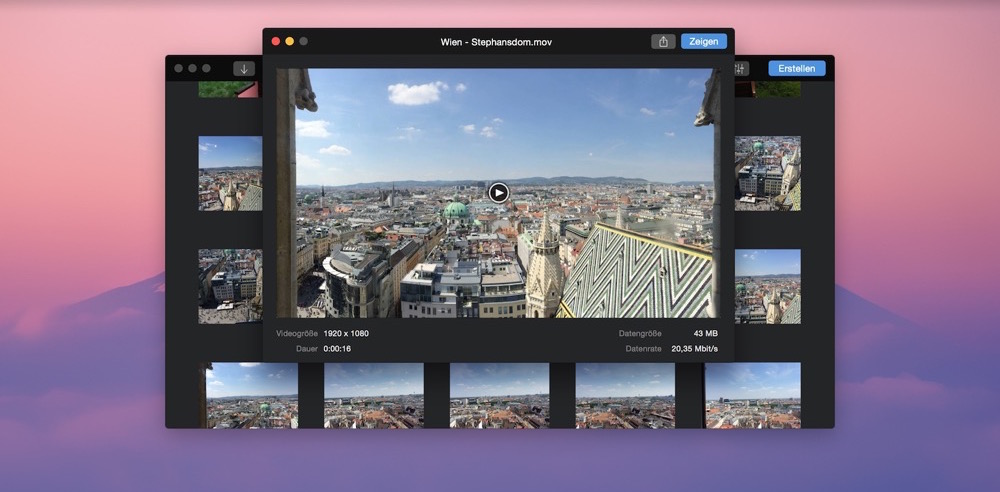Select the first thumbnail in the bottom row
The width and height of the screenshot is (1000, 492).
[252, 395]
